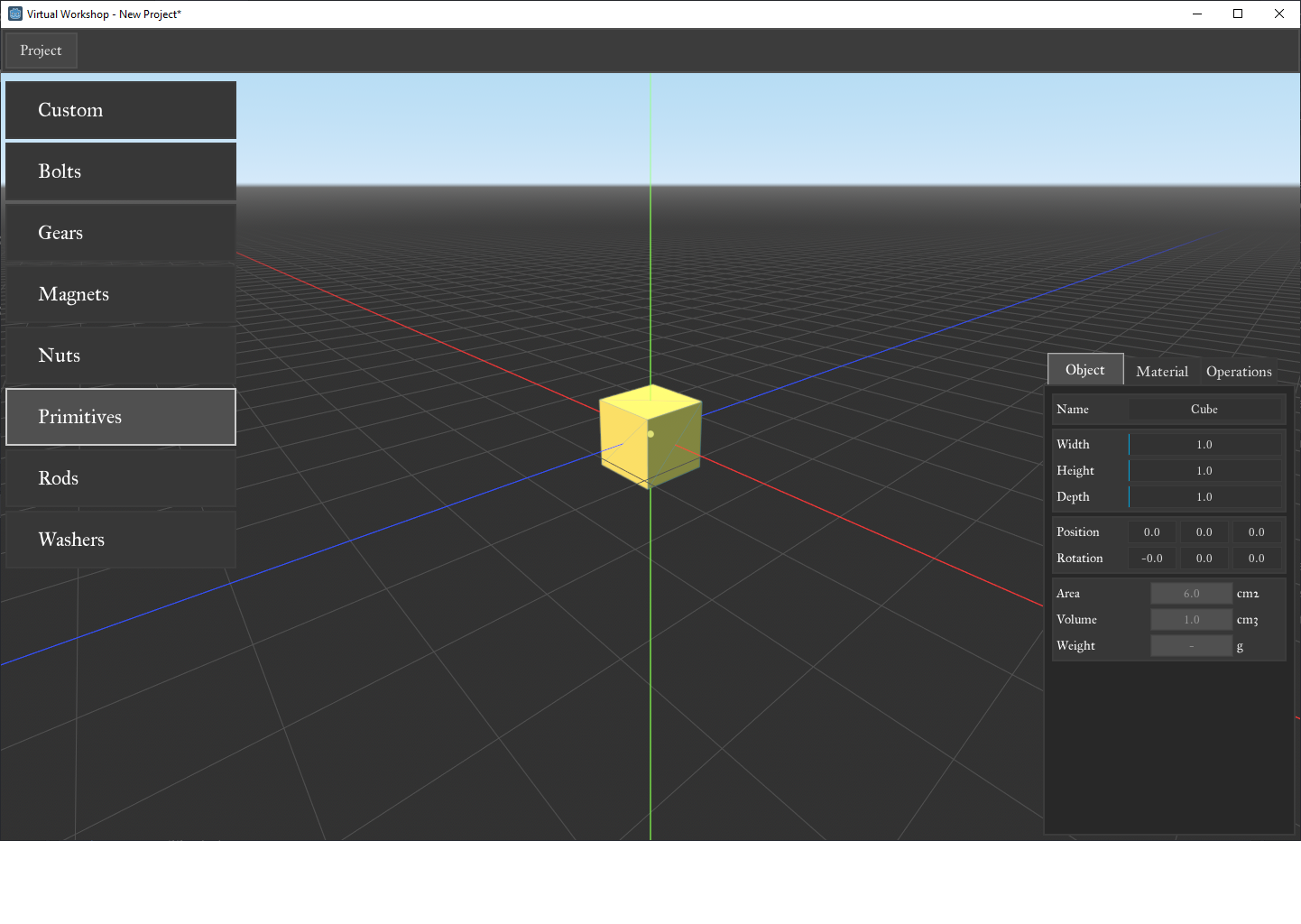Click the middle Position value field
The image size is (1301, 924).
click(x=1204, y=532)
